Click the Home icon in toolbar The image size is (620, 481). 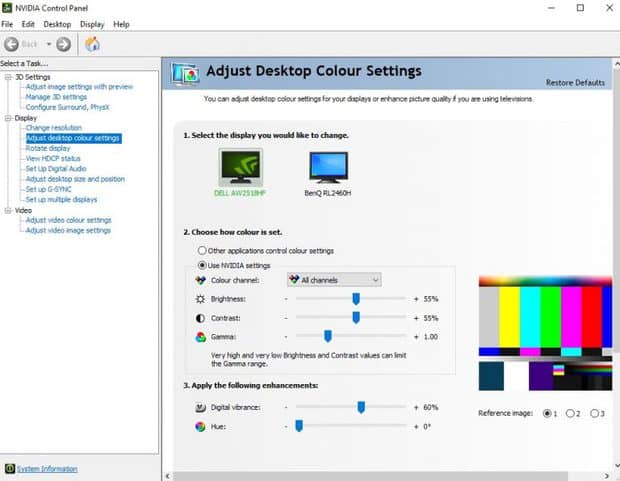click(92, 44)
